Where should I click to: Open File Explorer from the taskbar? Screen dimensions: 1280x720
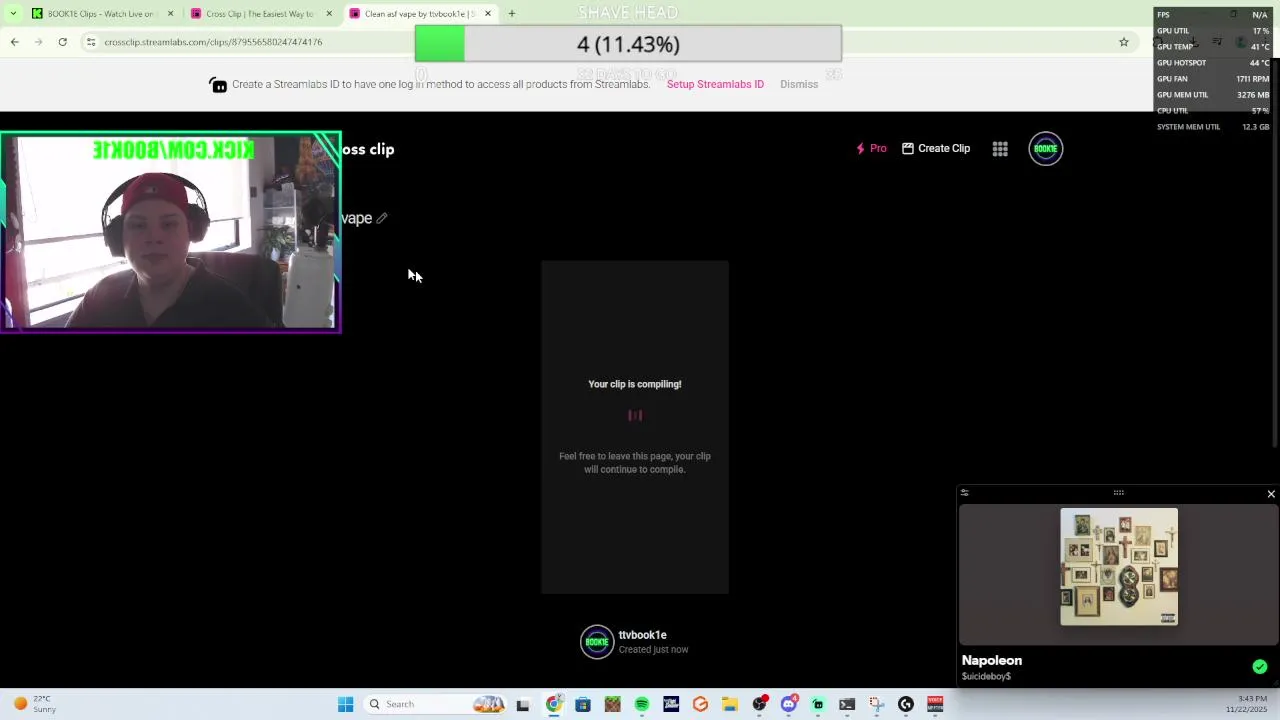tap(730, 704)
